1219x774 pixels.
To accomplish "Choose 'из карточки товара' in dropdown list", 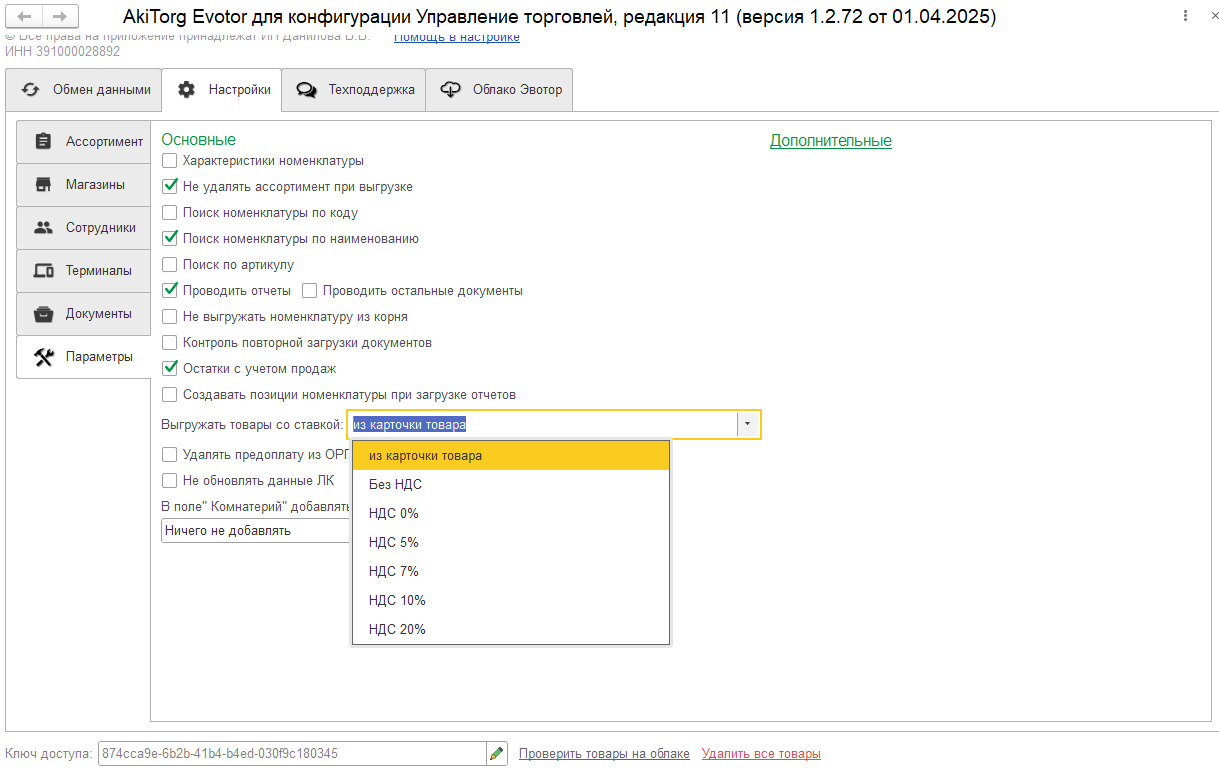I will point(511,456).
